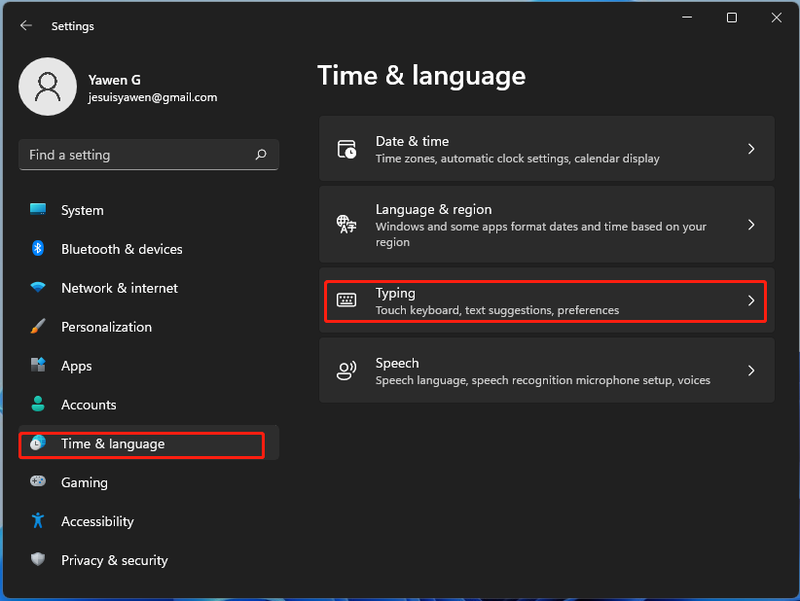Click the Date & time calendar-clock icon
This screenshot has height=601, width=800.
[x=347, y=149]
